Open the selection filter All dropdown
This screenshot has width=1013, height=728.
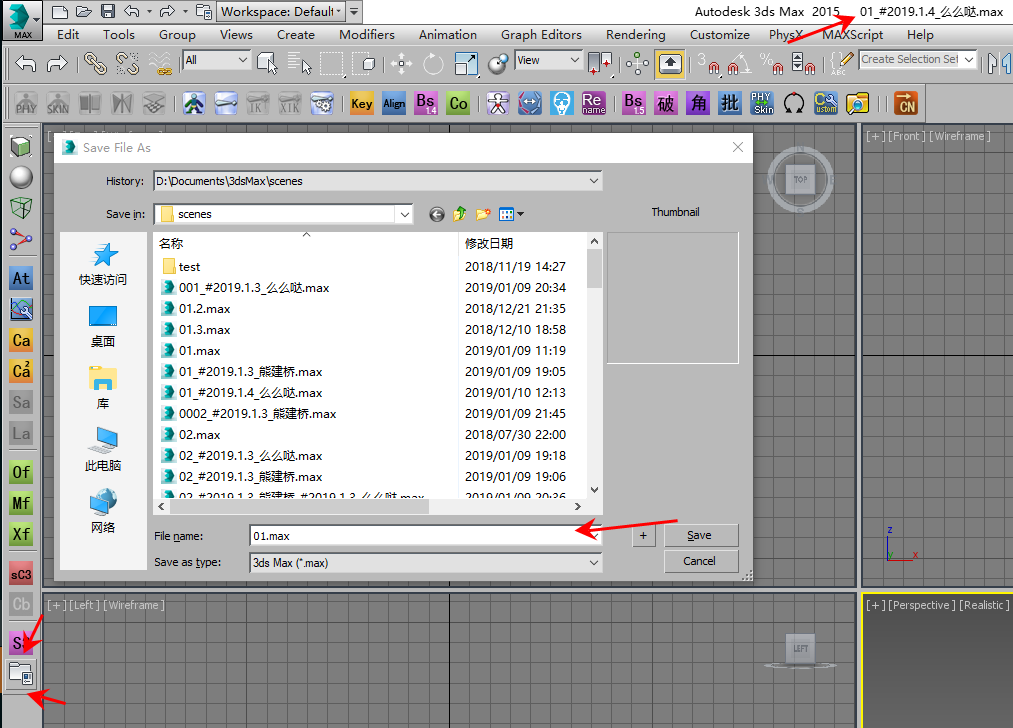[216, 60]
